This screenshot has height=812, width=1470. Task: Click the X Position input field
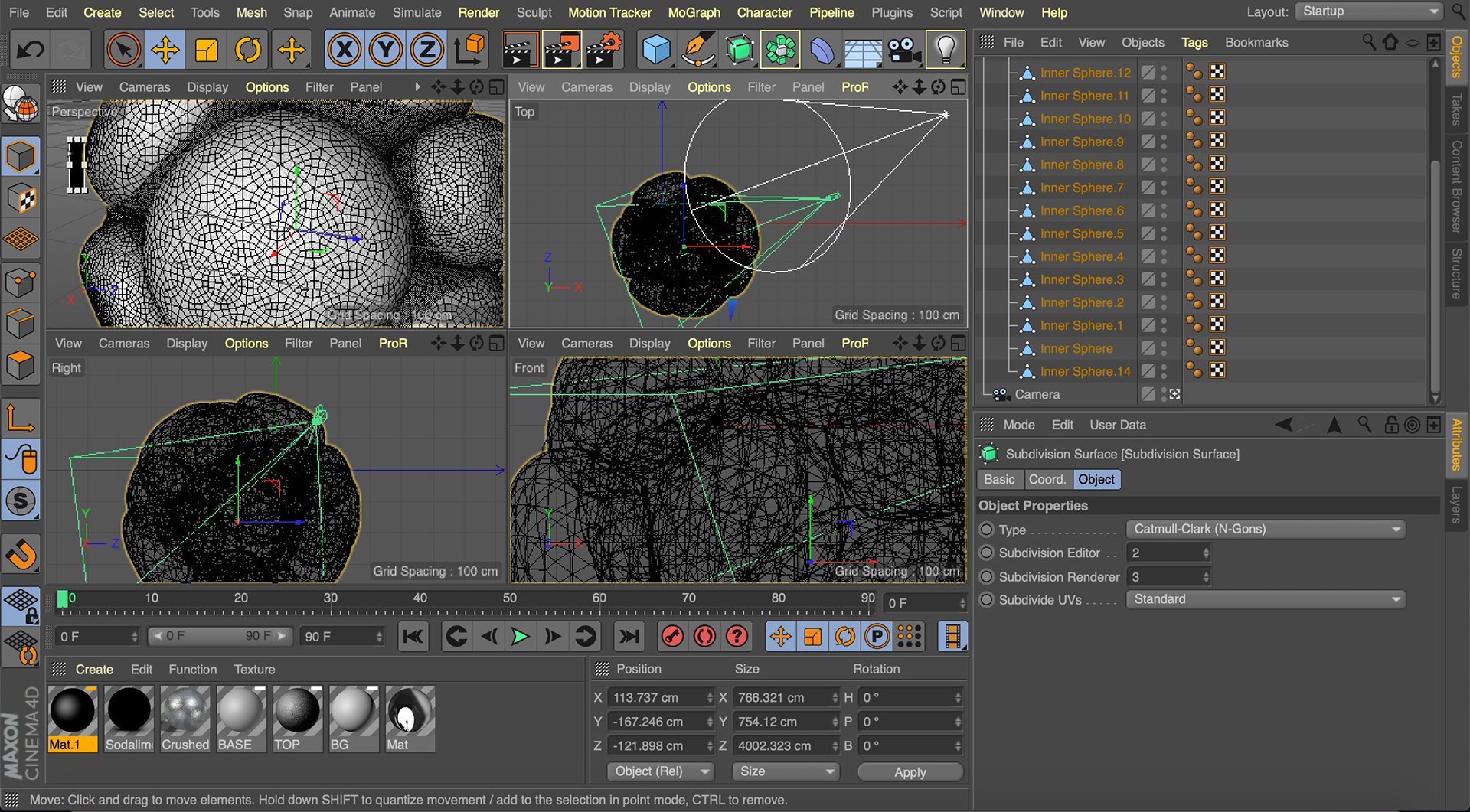tap(660, 698)
